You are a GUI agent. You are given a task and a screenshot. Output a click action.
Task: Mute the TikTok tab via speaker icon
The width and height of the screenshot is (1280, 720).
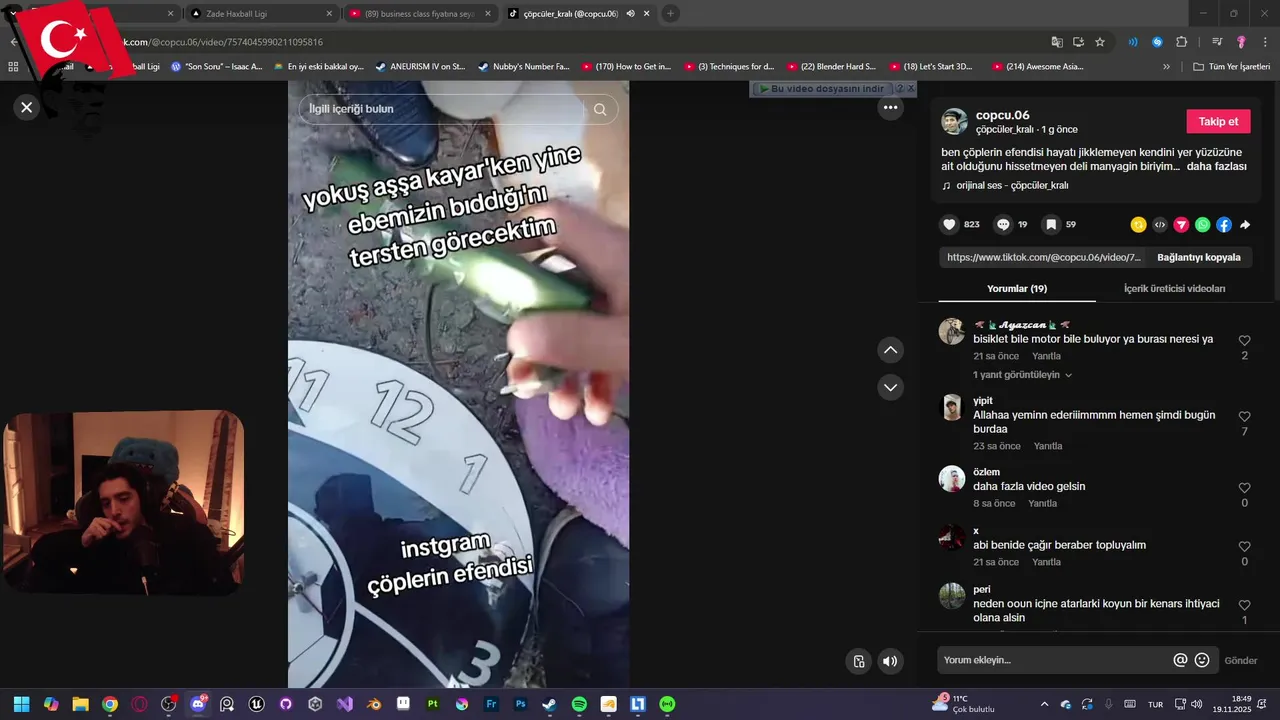coord(630,14)
